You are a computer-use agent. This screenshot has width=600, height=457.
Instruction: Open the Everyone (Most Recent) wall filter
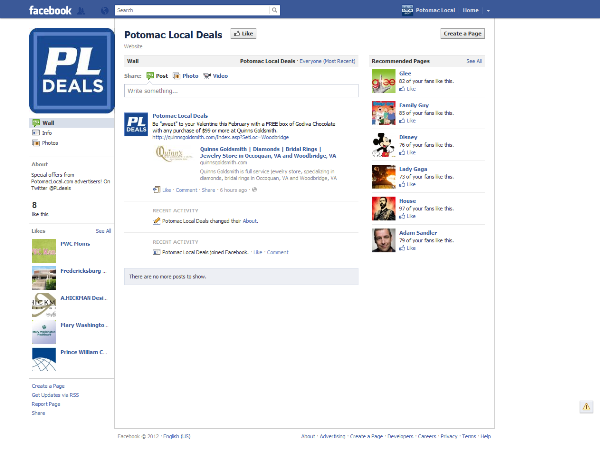[x=327, y=61]
